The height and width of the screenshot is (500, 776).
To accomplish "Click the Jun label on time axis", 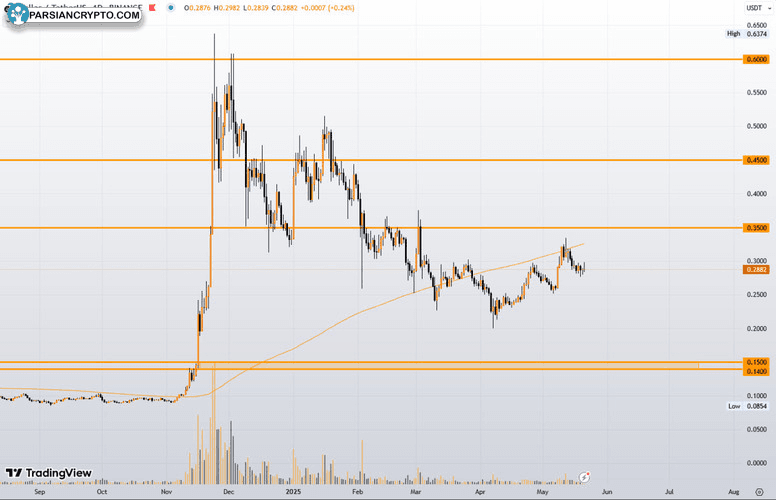I will 607,492.
